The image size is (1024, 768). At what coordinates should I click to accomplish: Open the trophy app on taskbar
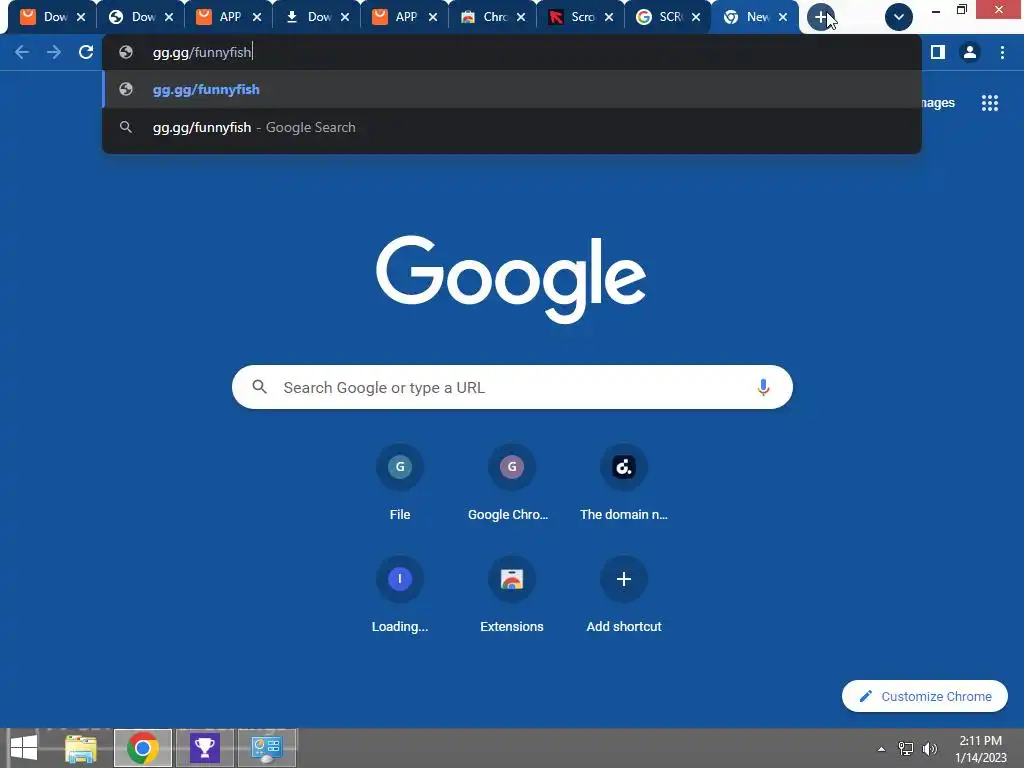coord(205,748)
